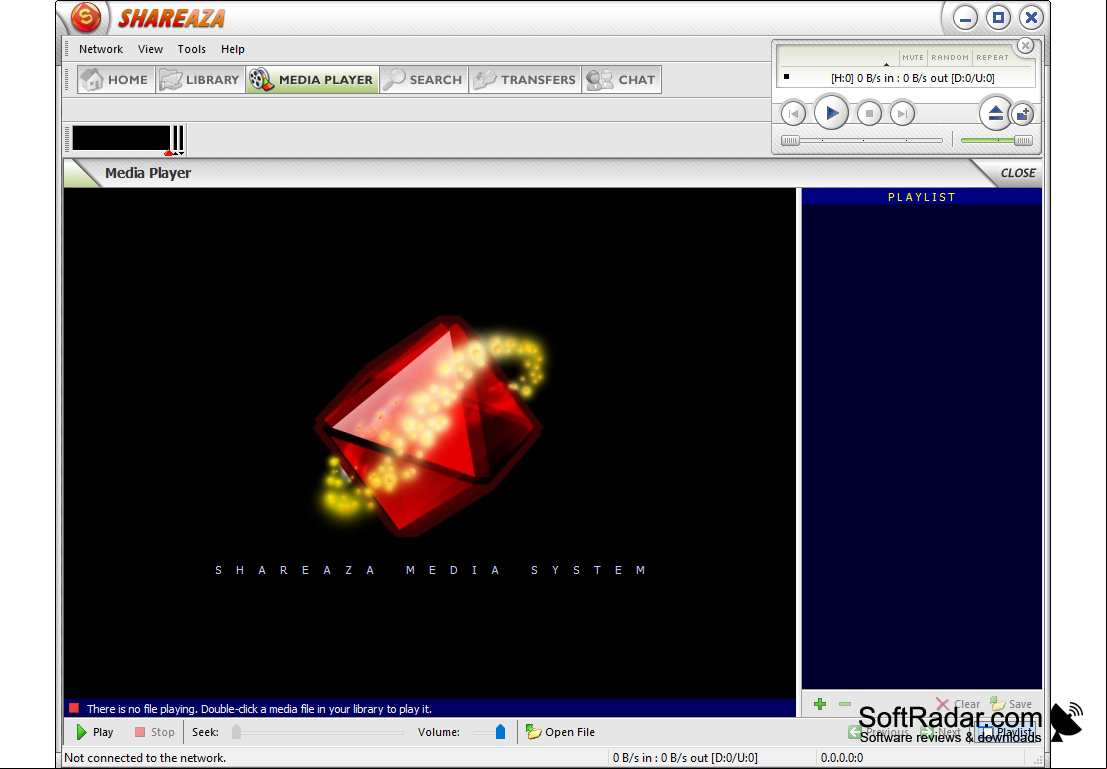Viewport: 1107px width, 769px height.
Task: Start playback with the round blue play button
Action: pyautogui.click(x=831, y=112)
